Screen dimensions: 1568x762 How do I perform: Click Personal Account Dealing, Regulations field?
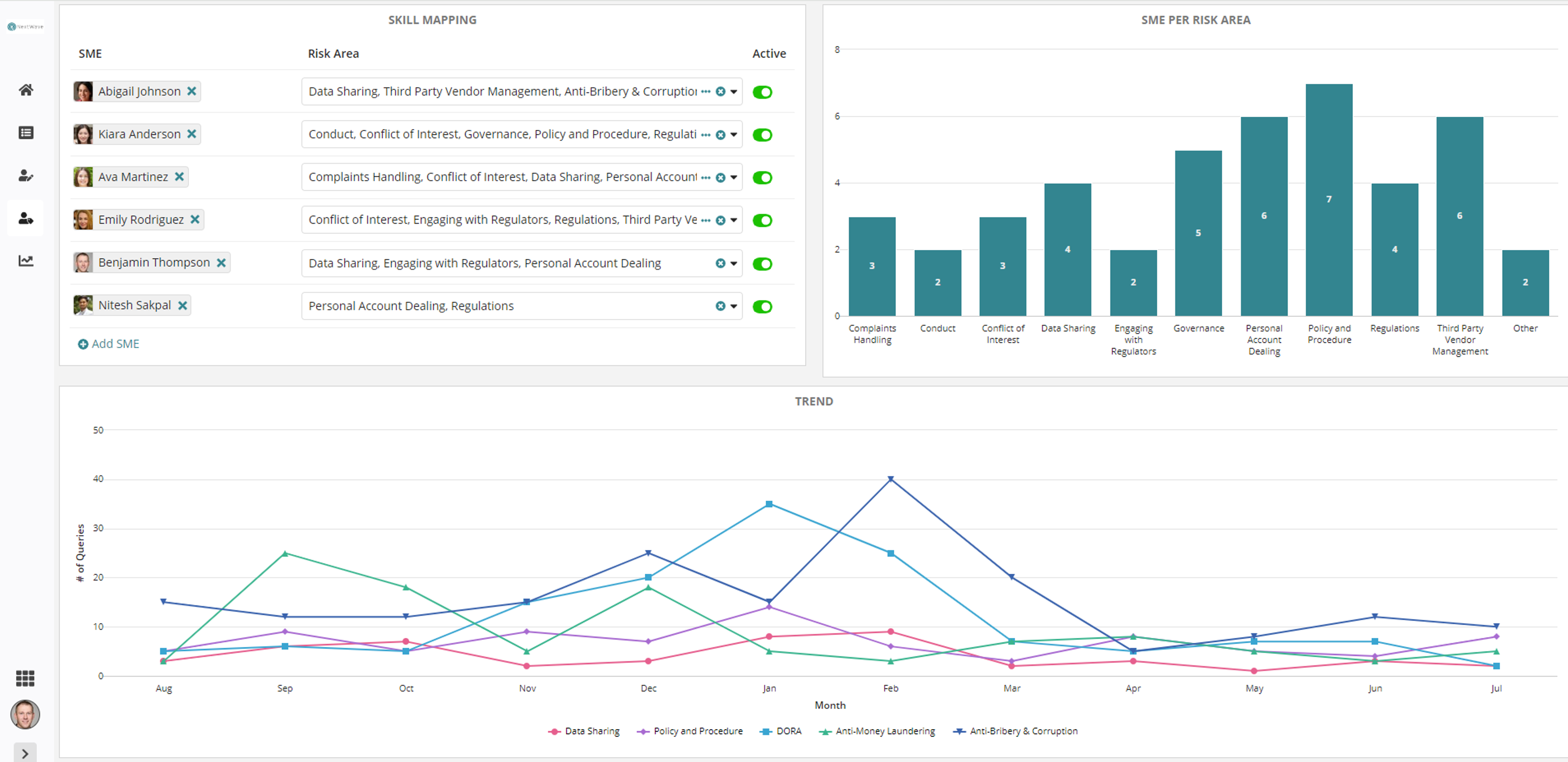click(x=522, y=305)
